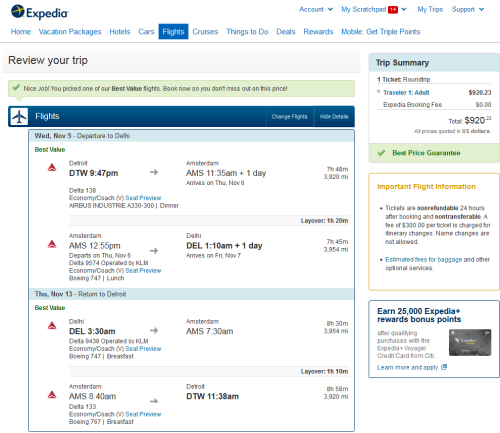The height and width of the screenshot is (433, 500).
Task: Click the Expedia logo
Action: 39,12
